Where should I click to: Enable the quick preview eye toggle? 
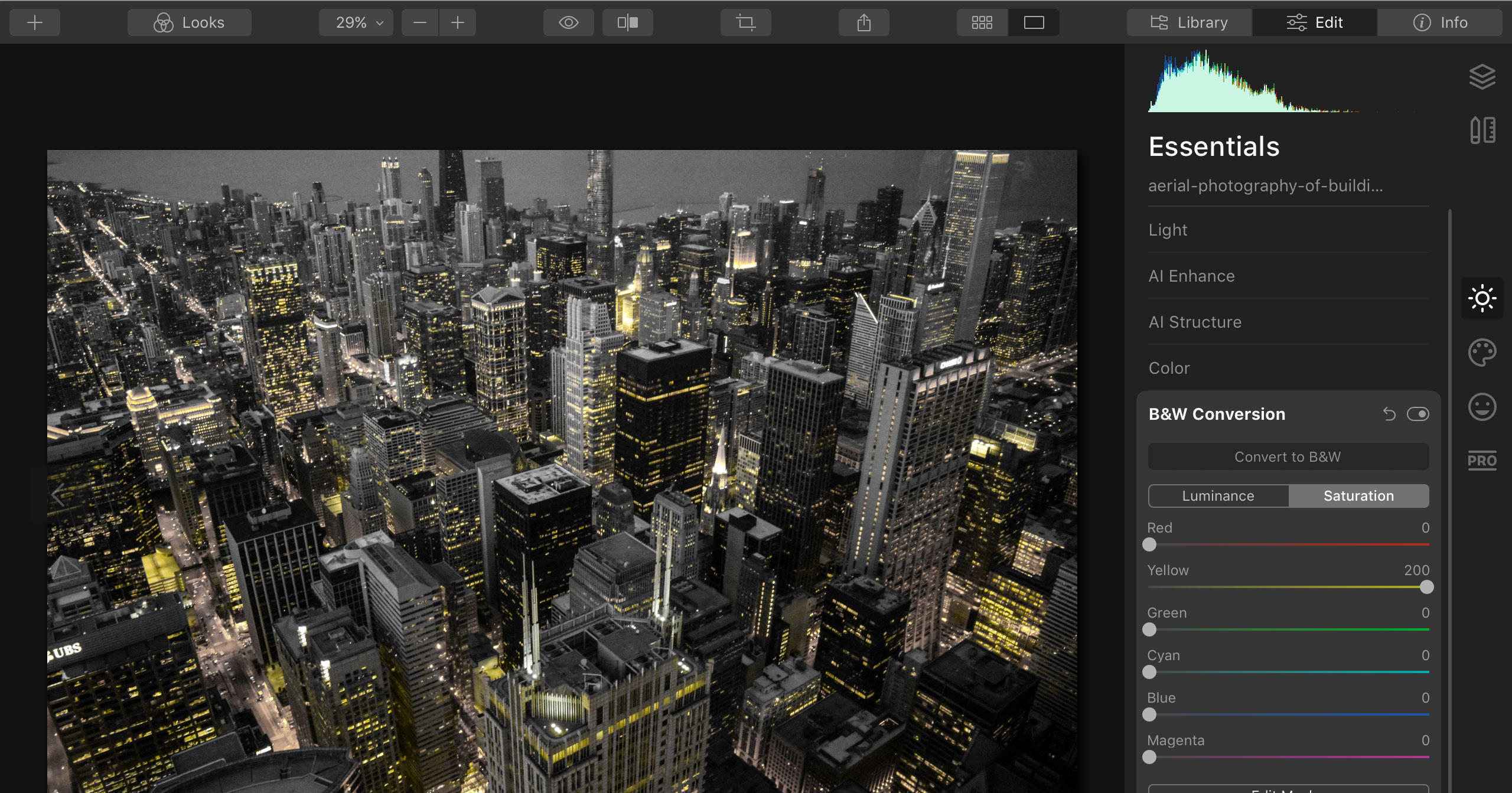(568, 22)
